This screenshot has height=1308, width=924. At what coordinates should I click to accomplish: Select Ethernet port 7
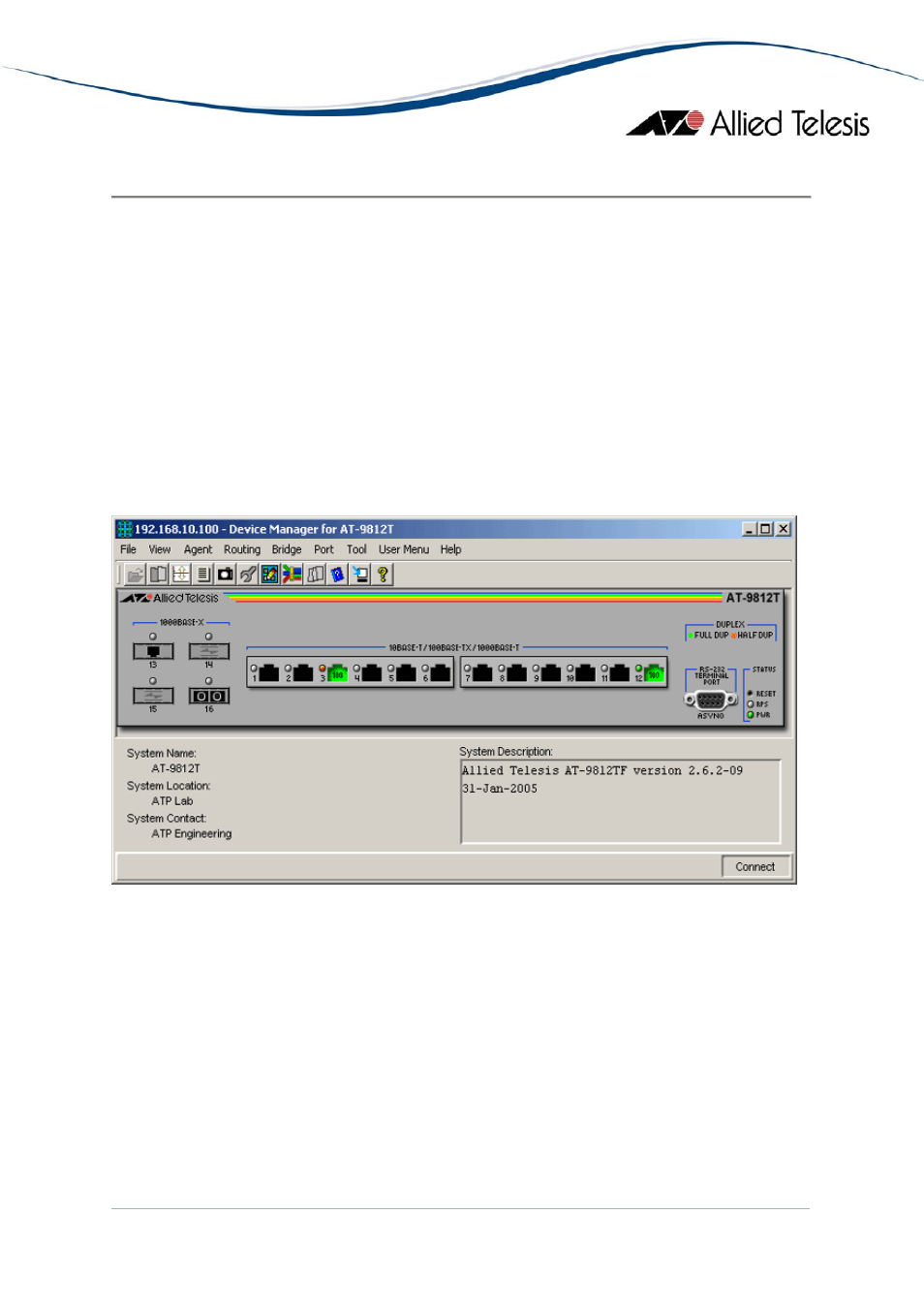pyautogui.click(x=481, y=672)
